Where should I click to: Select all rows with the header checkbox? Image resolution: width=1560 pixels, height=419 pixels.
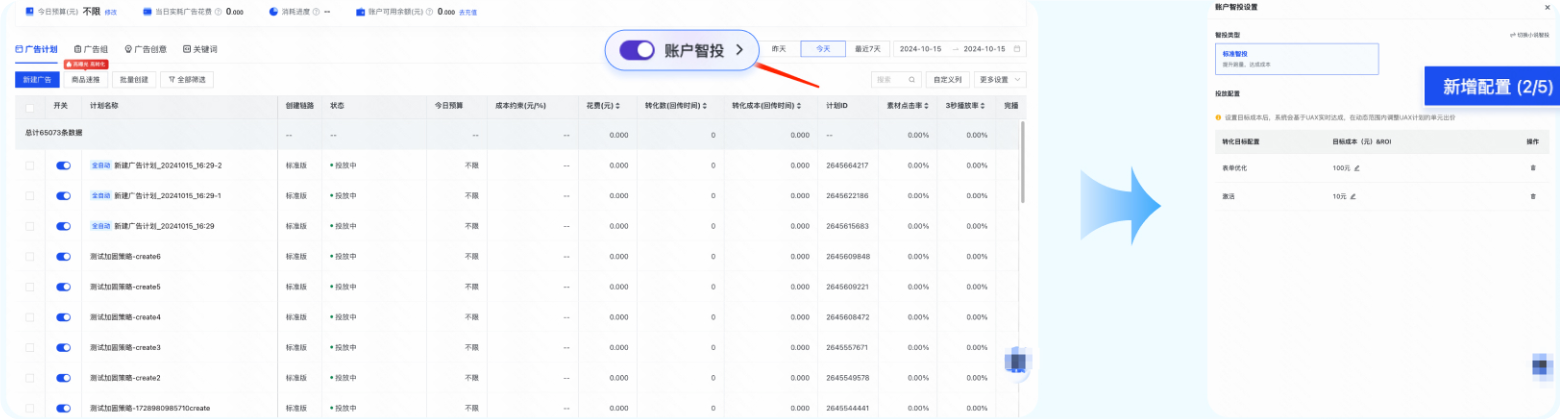[30, 106]
